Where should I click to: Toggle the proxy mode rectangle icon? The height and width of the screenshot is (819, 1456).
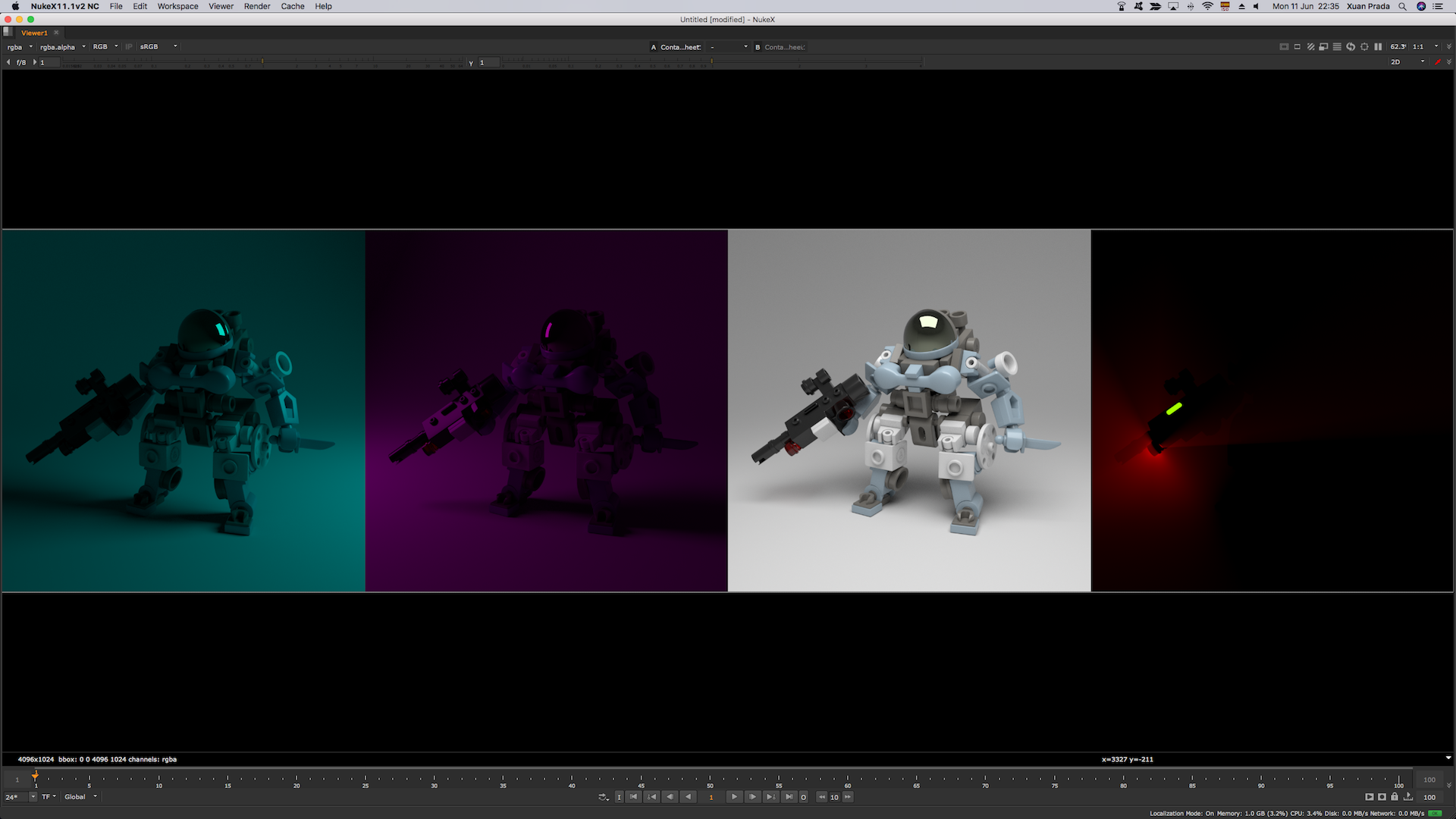click(x=1298, y=46)
